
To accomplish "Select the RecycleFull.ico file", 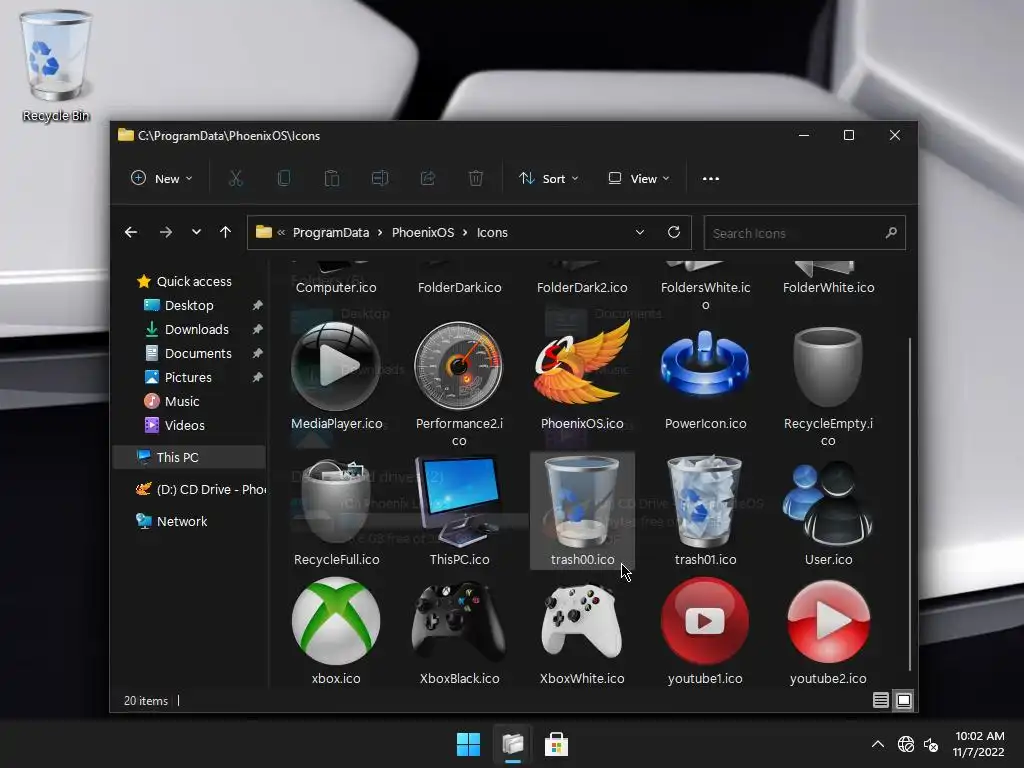I will click(336, 511).
